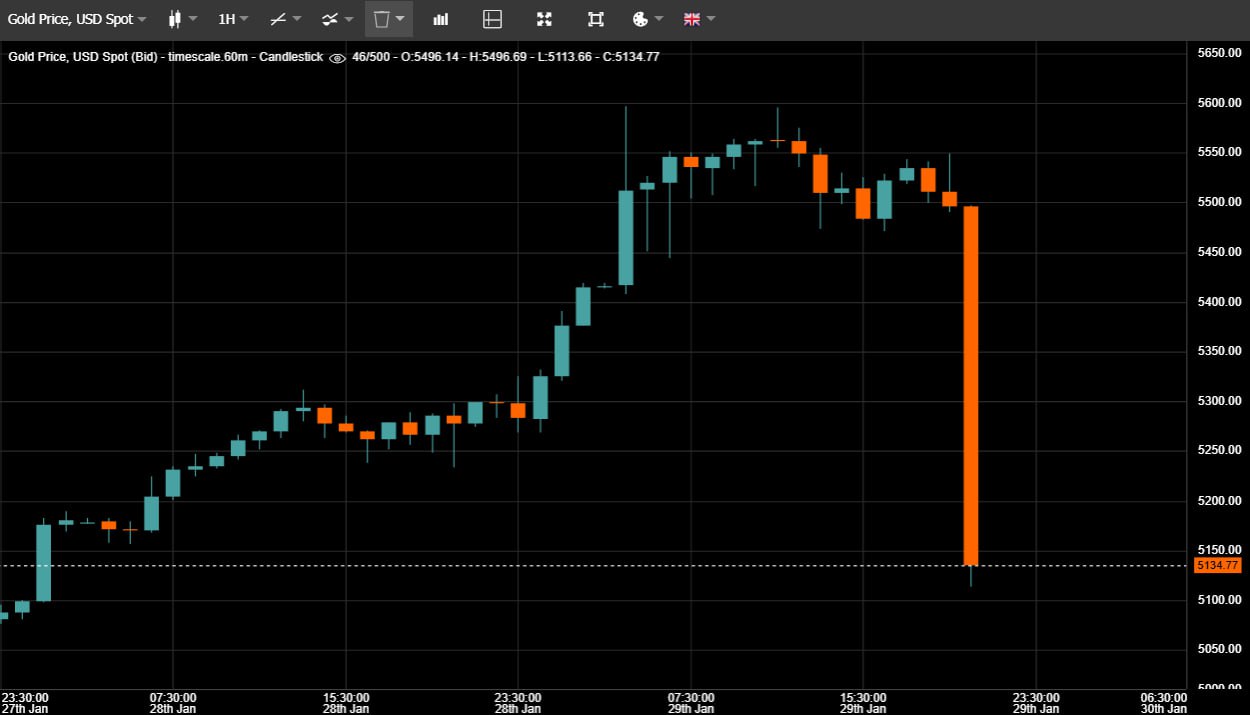Select the line drawing tool icon
Screen dimensions: 1250x715
[x=279, y=19]
